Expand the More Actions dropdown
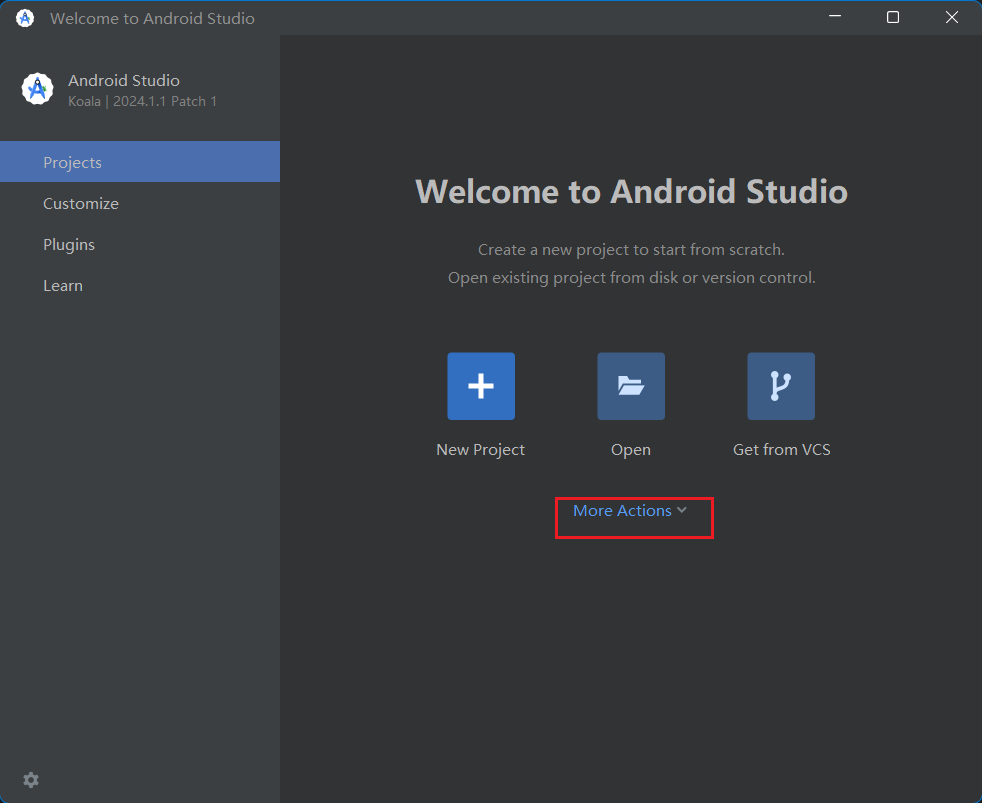 pos(630,510)
